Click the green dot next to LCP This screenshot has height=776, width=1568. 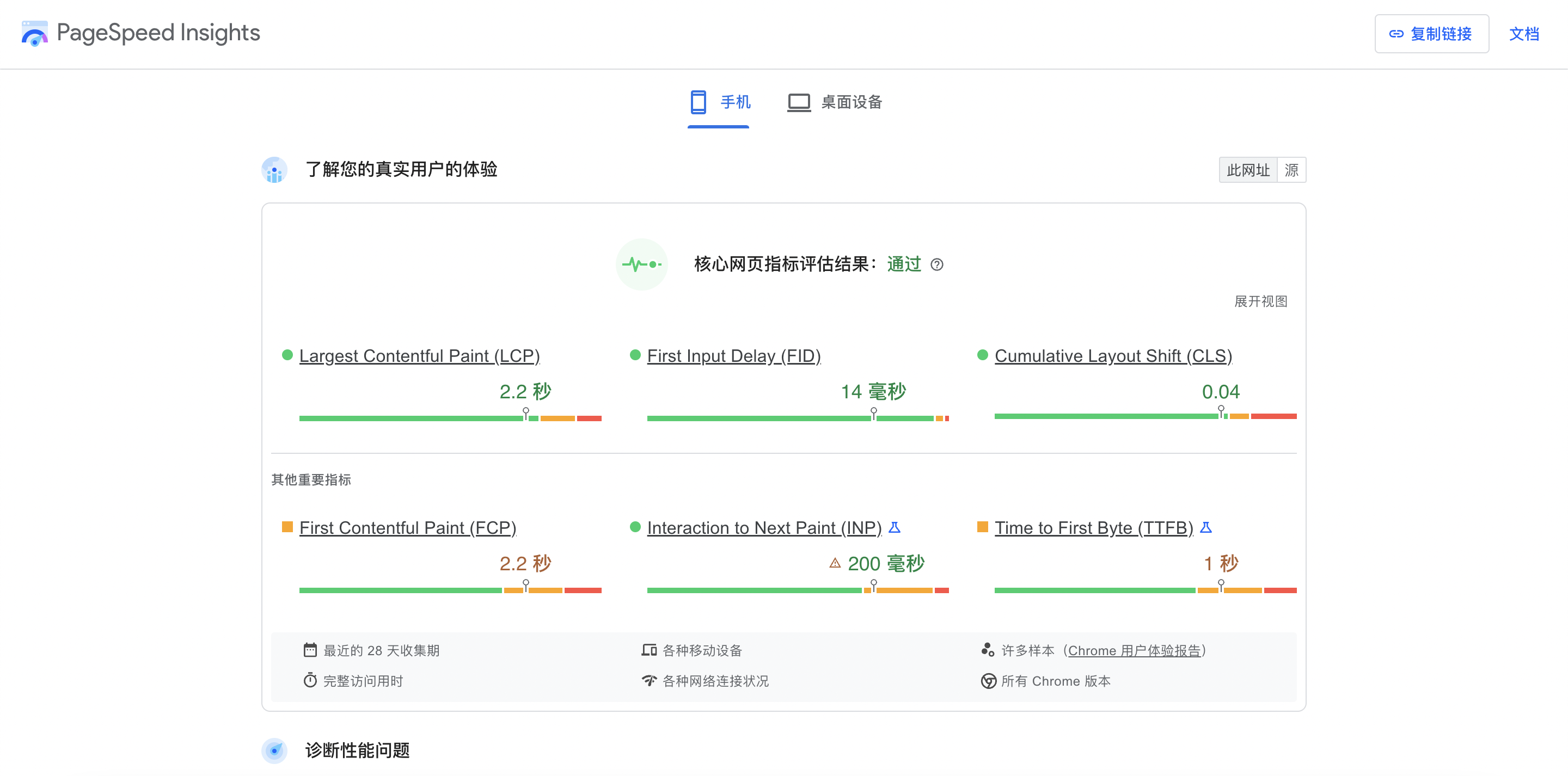[287, 355]
